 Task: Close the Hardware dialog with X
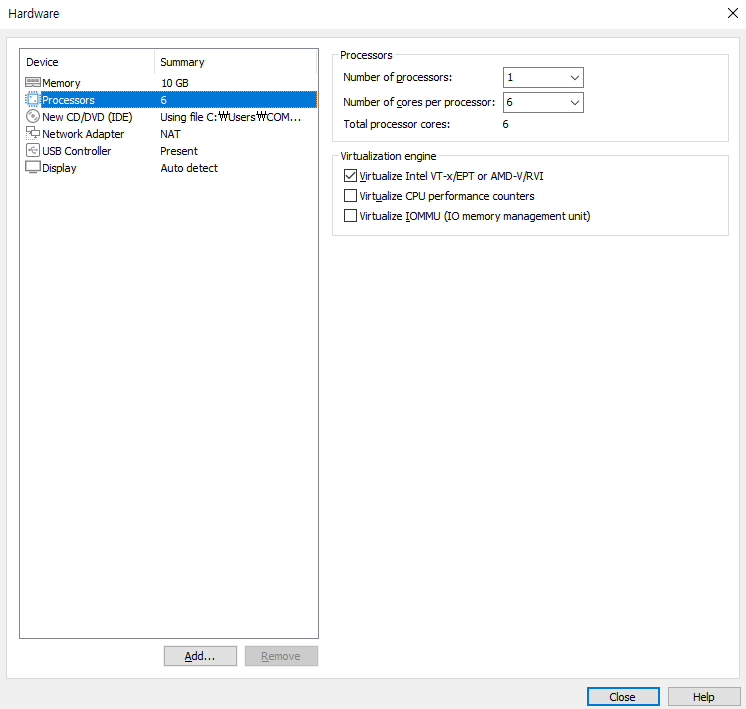(x=733, y=13)
